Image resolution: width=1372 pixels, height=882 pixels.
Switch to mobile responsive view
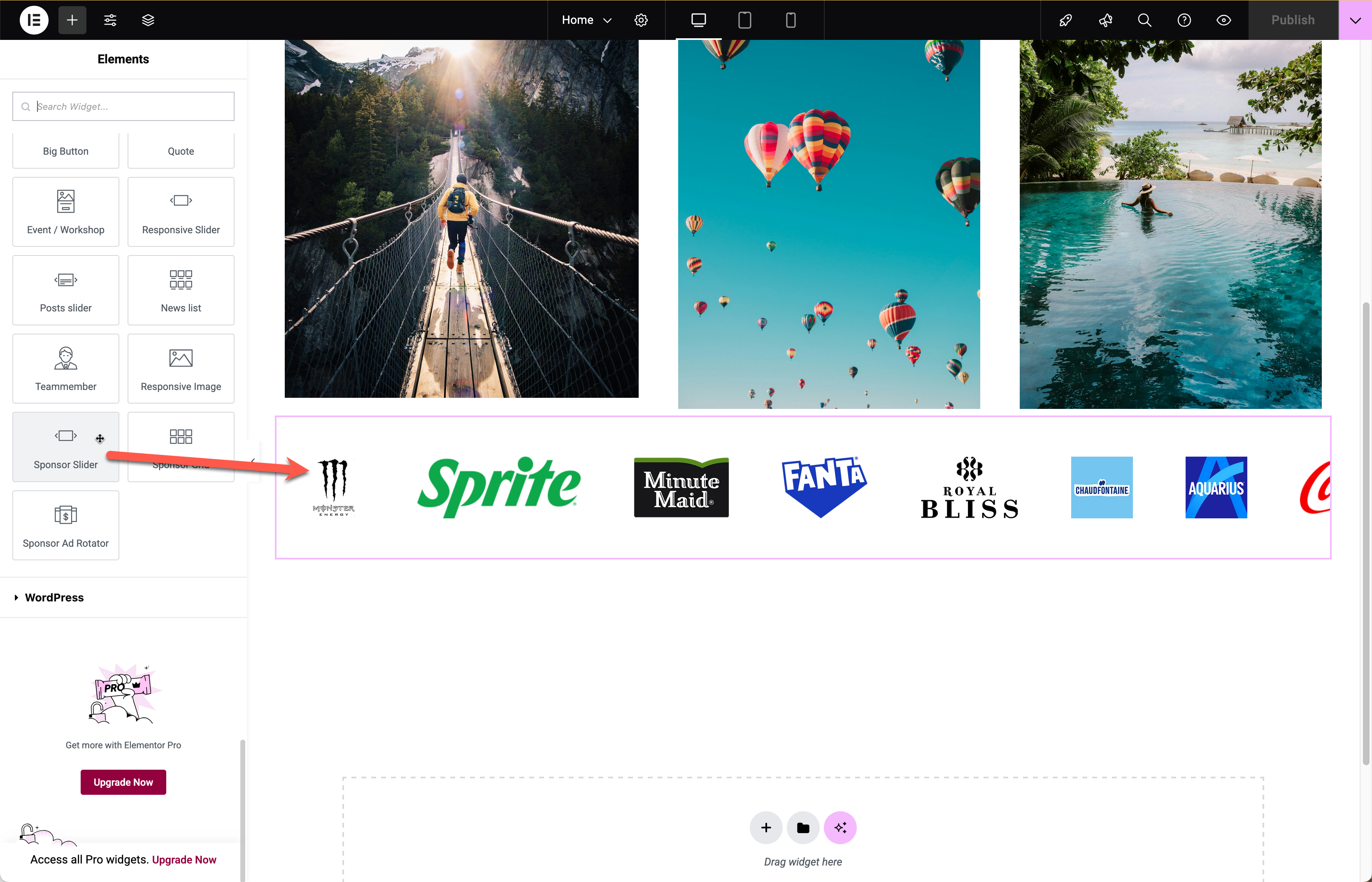(x=791, y=20)
